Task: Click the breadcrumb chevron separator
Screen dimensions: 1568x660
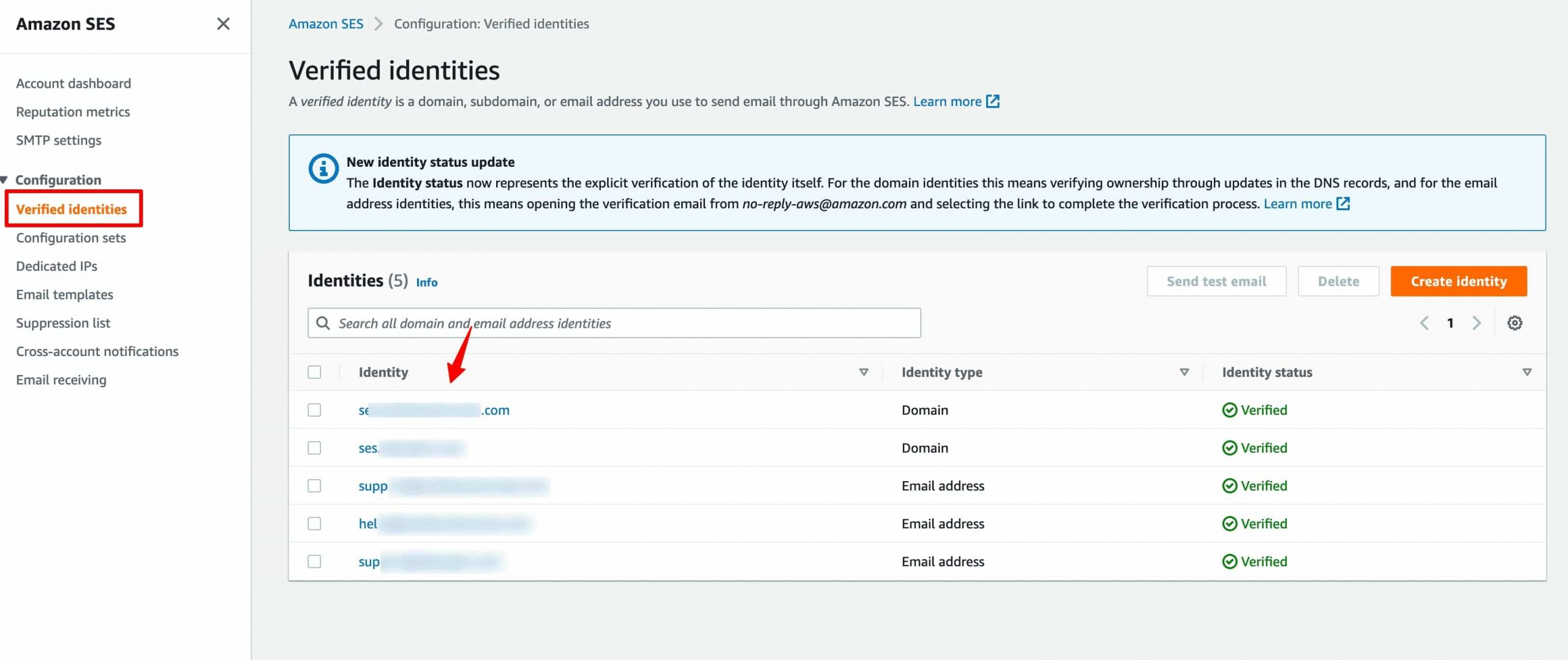Action: pos(379,24)
